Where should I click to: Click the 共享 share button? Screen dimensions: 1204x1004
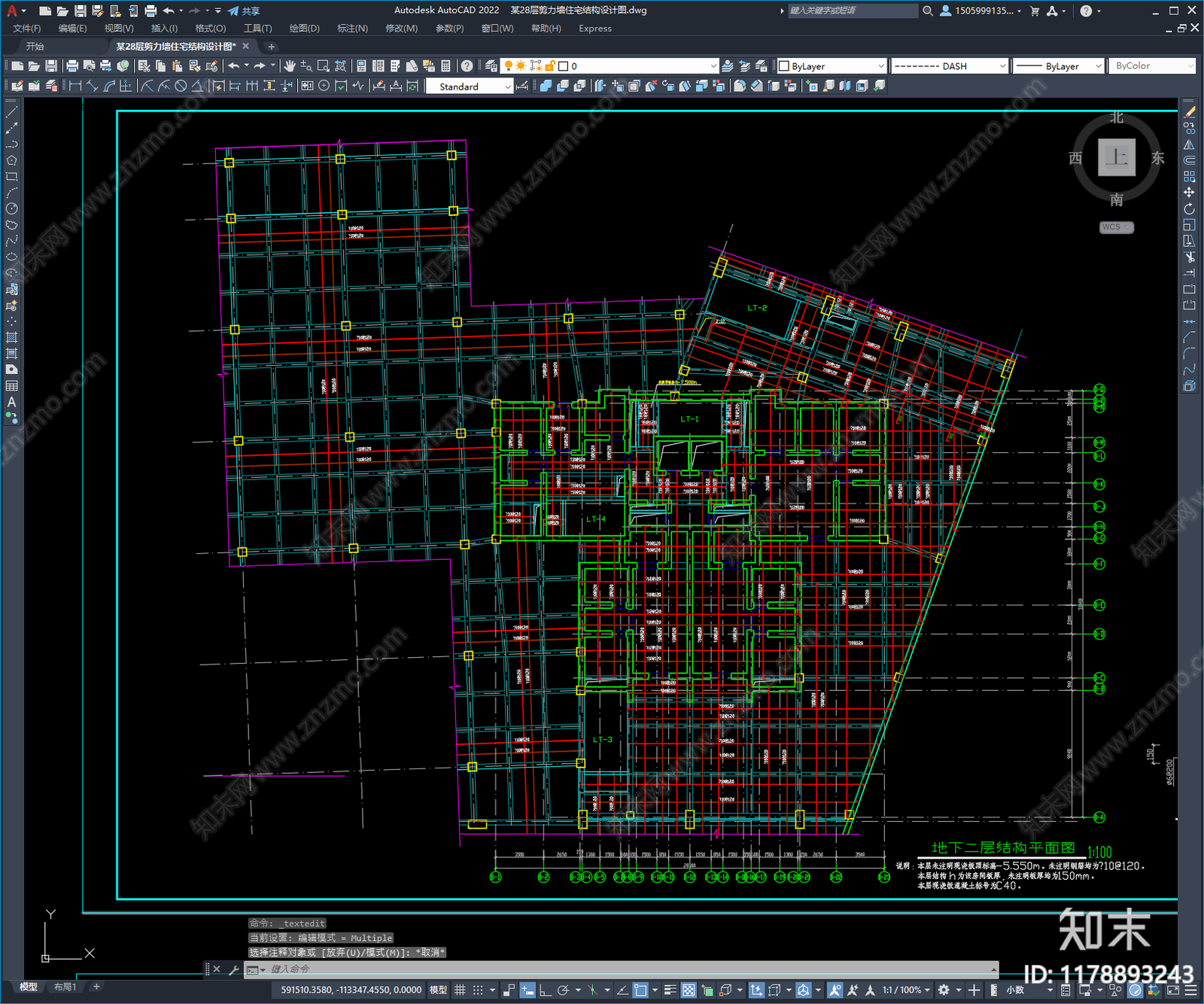click(245, 11)
